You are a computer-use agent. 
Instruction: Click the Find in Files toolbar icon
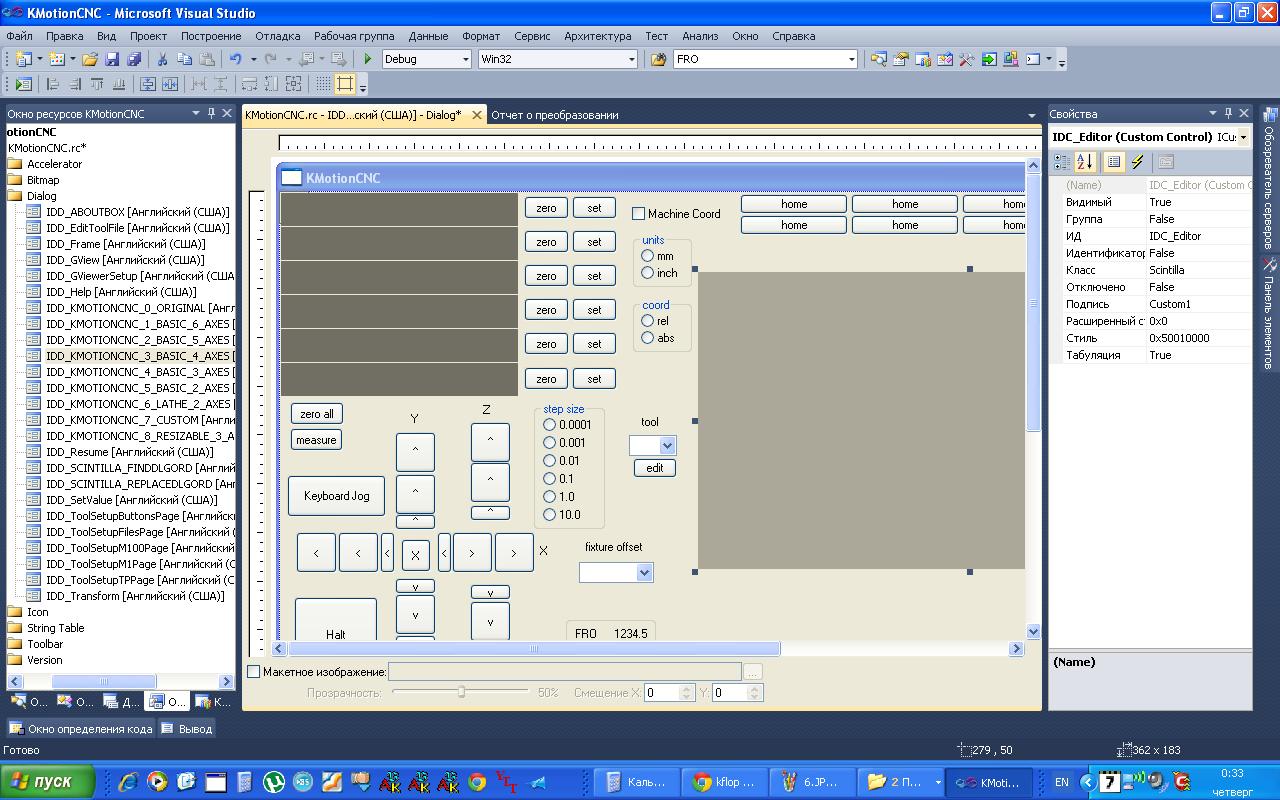658,59
